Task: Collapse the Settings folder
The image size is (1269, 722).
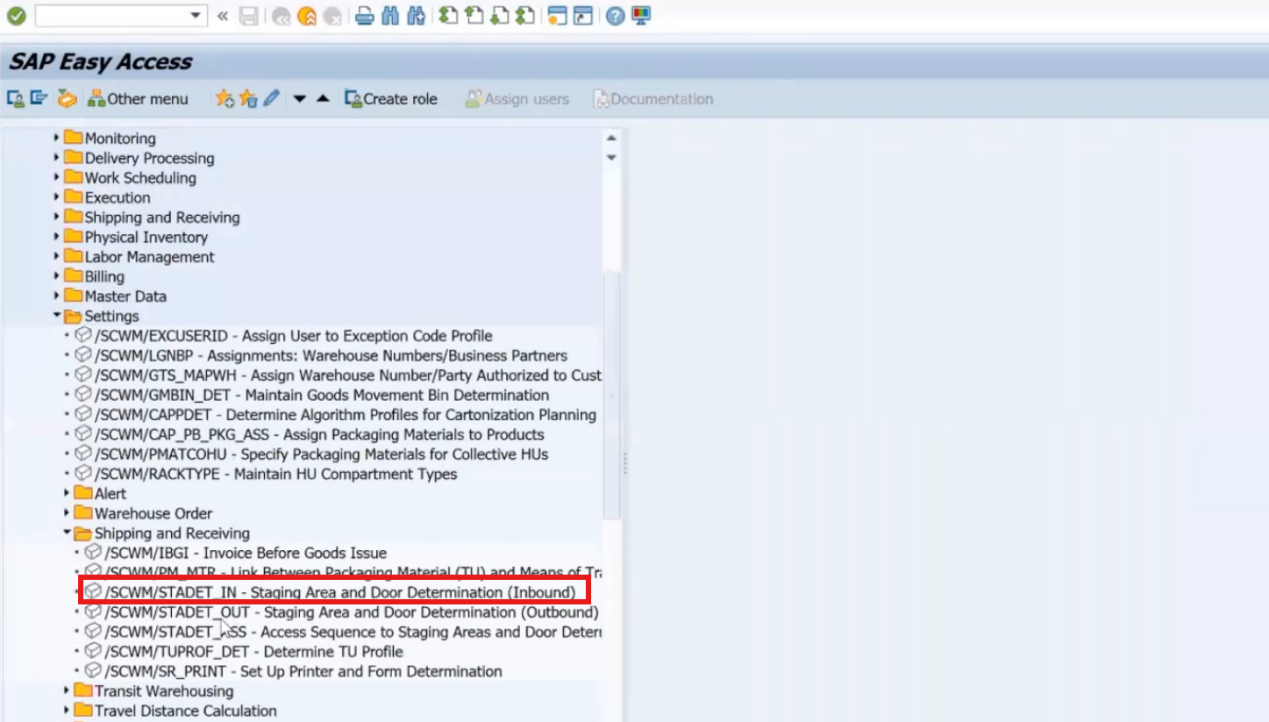Action: (x=57, y=316)
